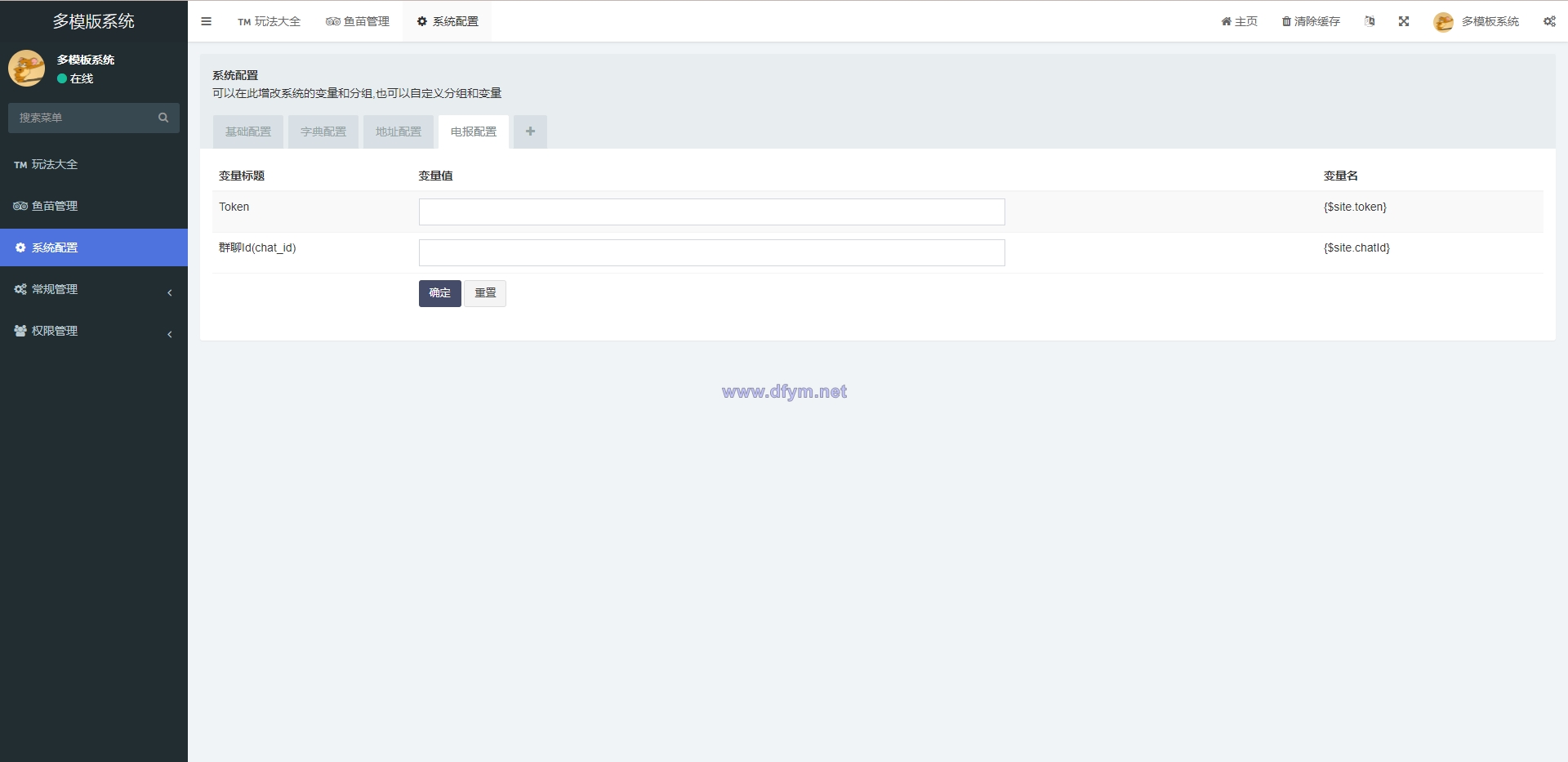This screenshot has height=762, width=1568.
Task: Click the 群聊Id(chat_id) row label
Action: tap(257, 247)
